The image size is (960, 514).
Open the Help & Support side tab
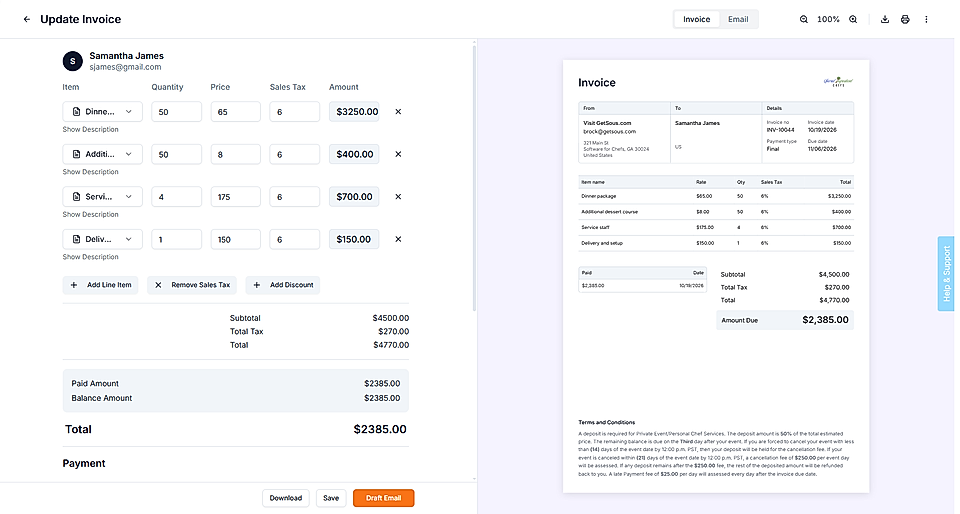946,274
